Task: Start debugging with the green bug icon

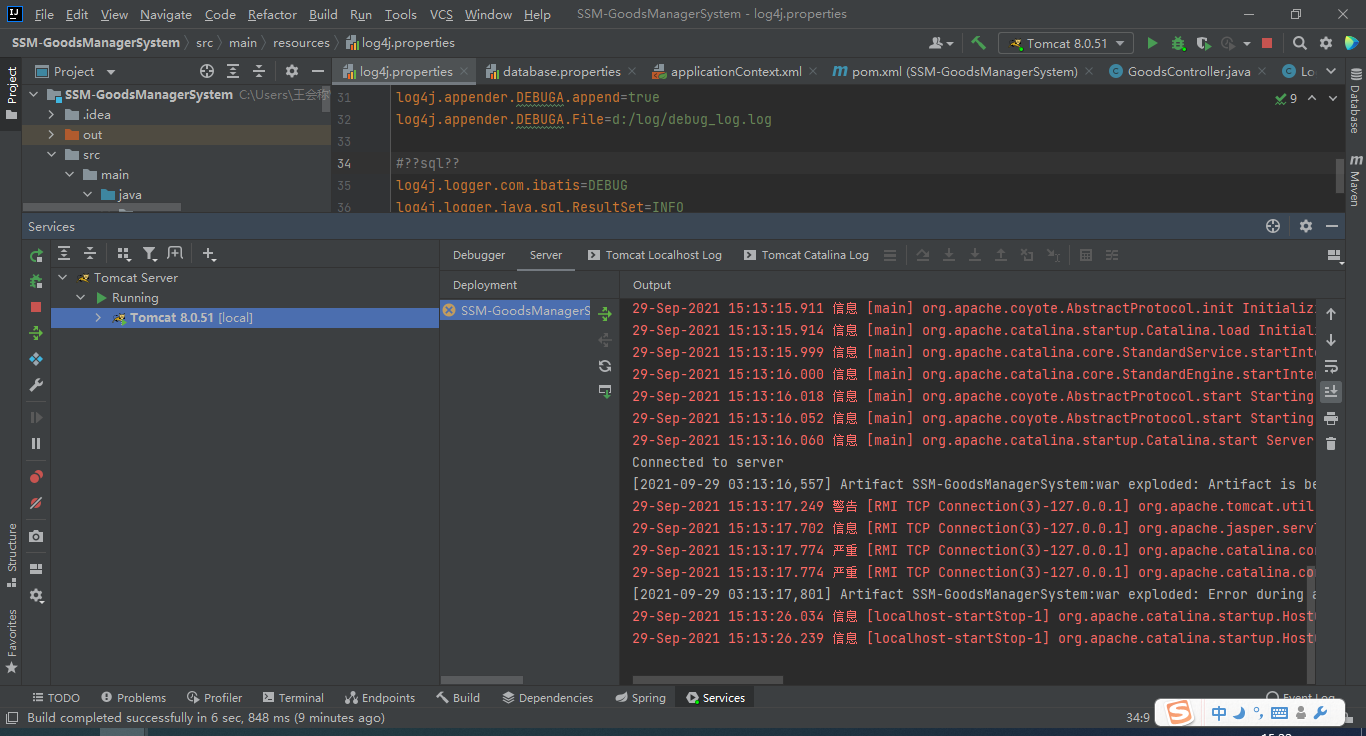Action: (1178, 43)
